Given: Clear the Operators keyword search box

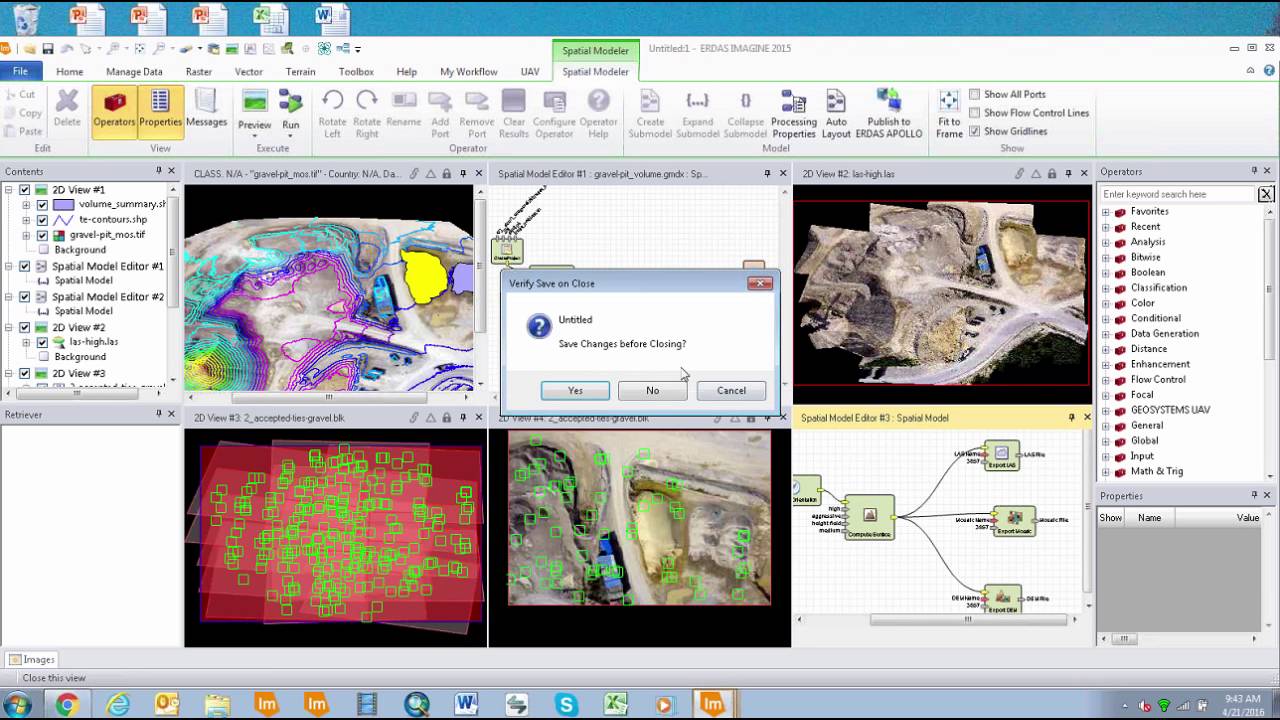Looking at the screenshot, I should [x=1266, y=194].
